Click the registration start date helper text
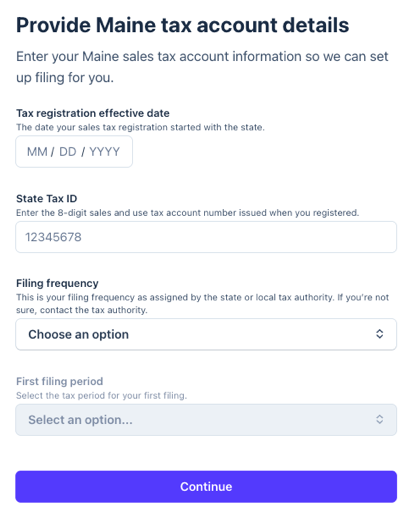 [x=140, y=127]
